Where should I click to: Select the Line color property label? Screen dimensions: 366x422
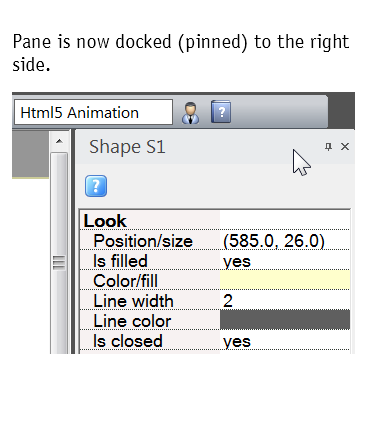(132, 321)
